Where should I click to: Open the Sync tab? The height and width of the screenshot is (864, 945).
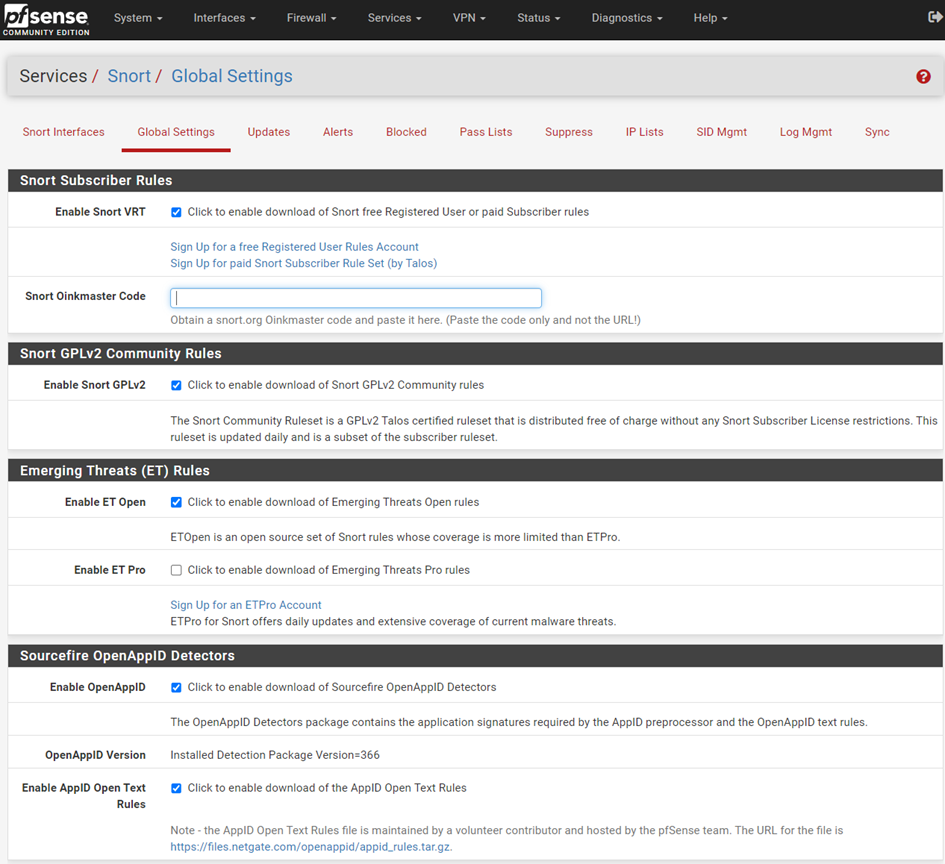877,132
